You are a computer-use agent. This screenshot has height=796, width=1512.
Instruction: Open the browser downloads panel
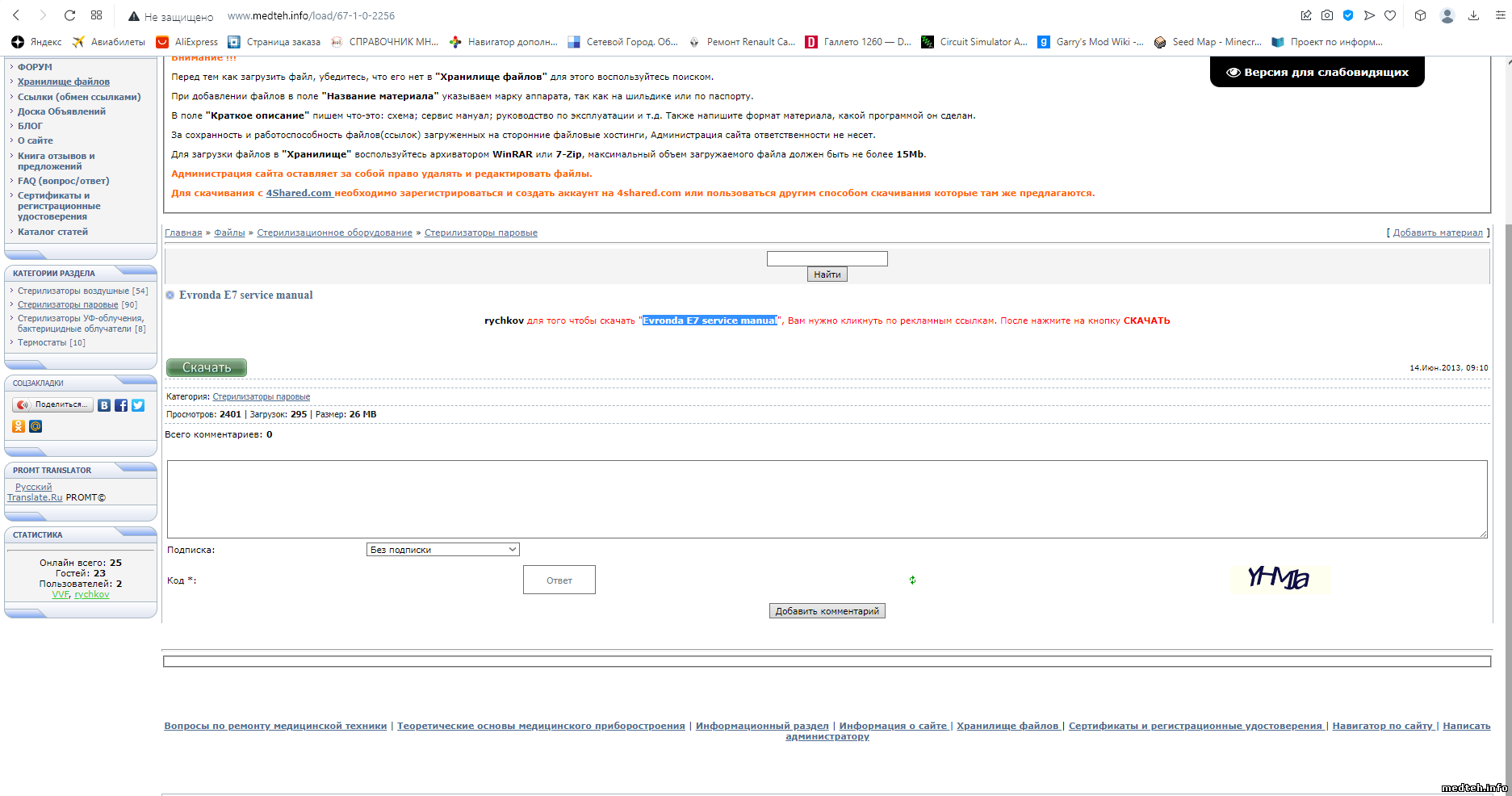tap(1473, 15)
